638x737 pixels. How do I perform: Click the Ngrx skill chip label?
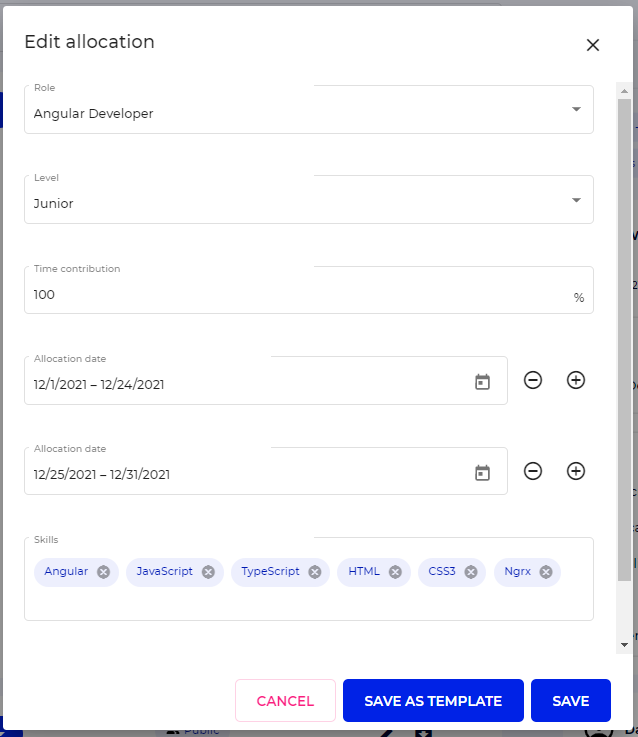point(518,572)
